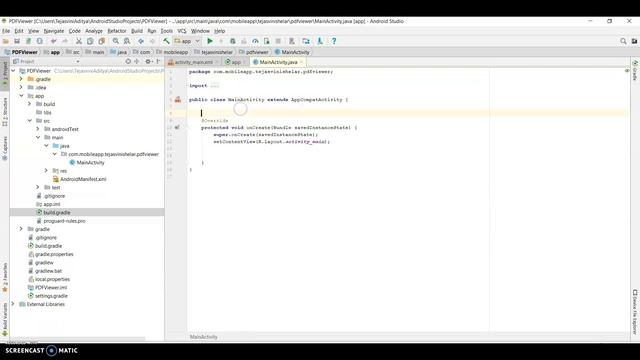
Task: Open the File menu
Action: (x=6, y=31)
